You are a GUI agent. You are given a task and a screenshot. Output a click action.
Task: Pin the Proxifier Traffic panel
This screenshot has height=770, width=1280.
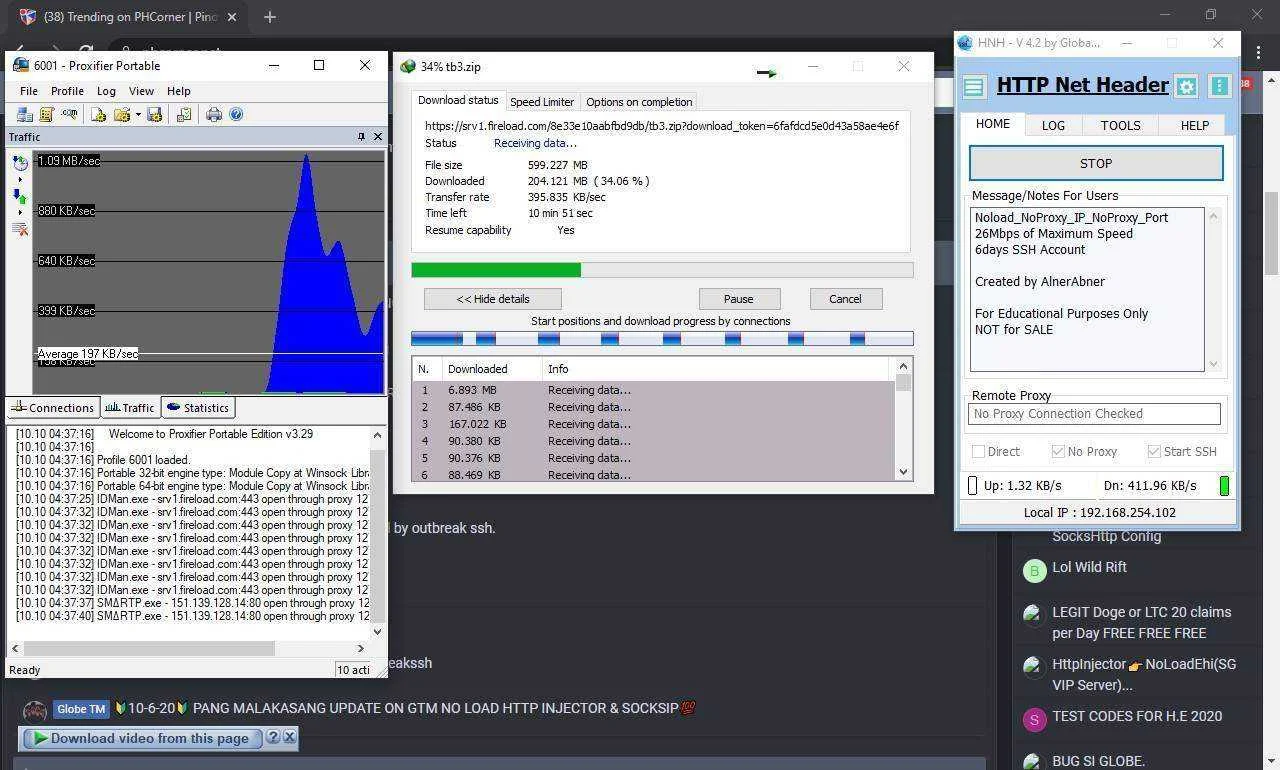tap(361, 137)
